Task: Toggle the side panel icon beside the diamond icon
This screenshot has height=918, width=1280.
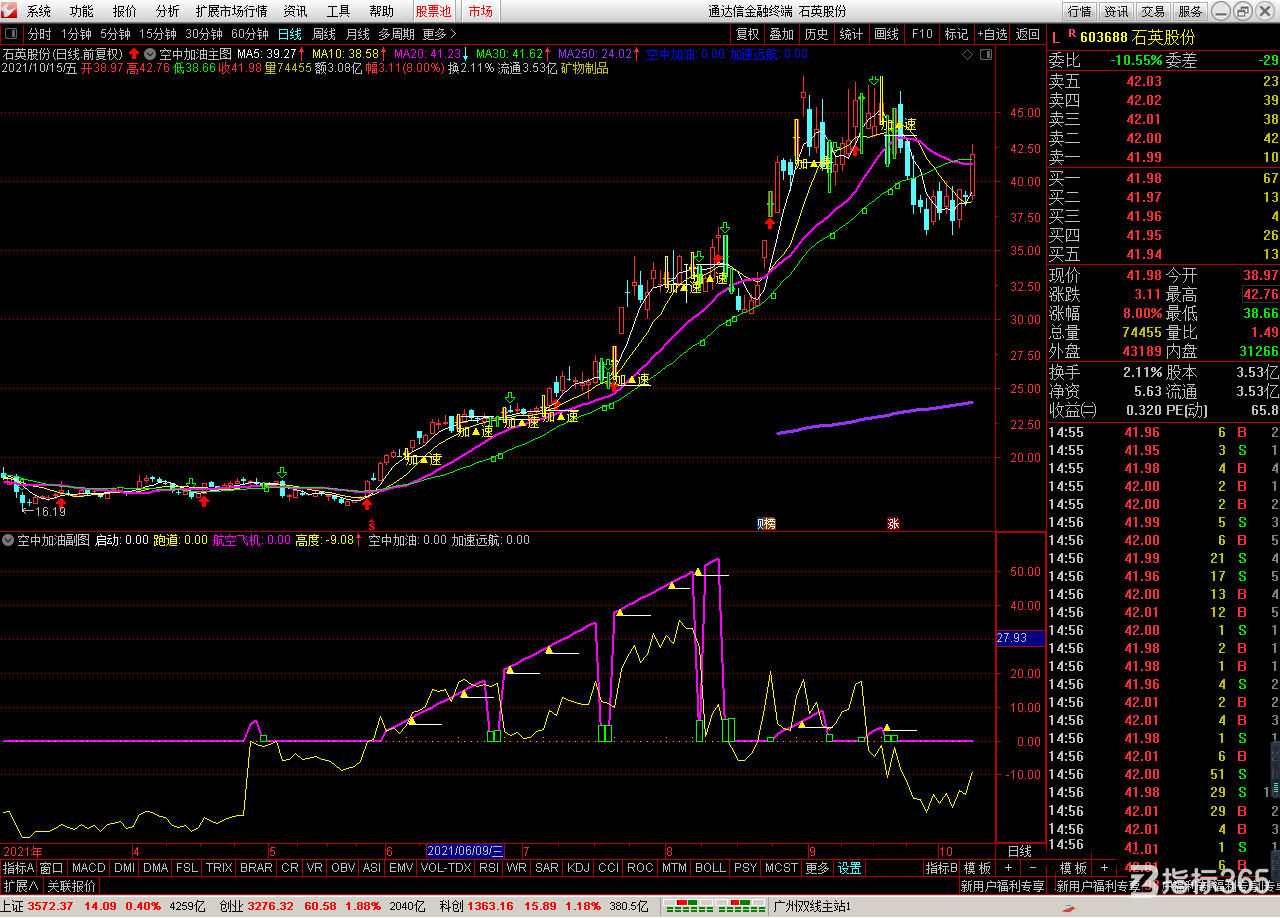Action: (x=985, y=54)
